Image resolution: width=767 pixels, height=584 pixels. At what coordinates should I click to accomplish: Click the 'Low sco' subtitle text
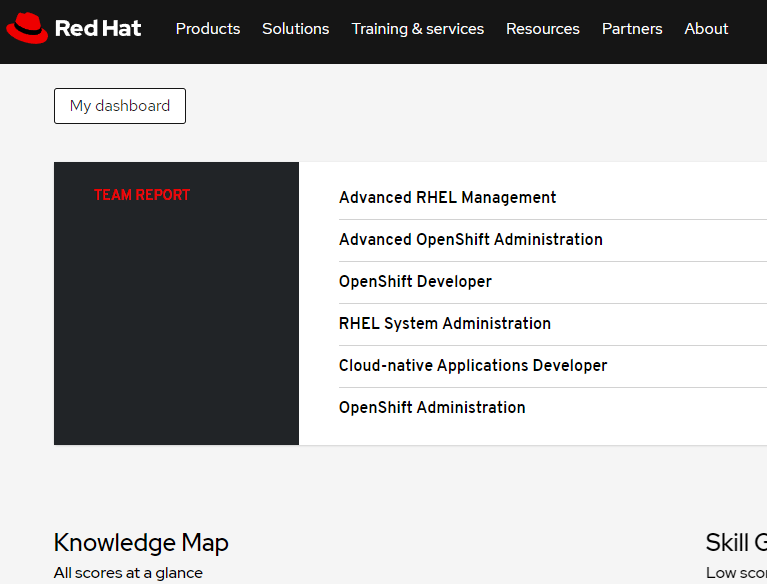click(735, 573)
